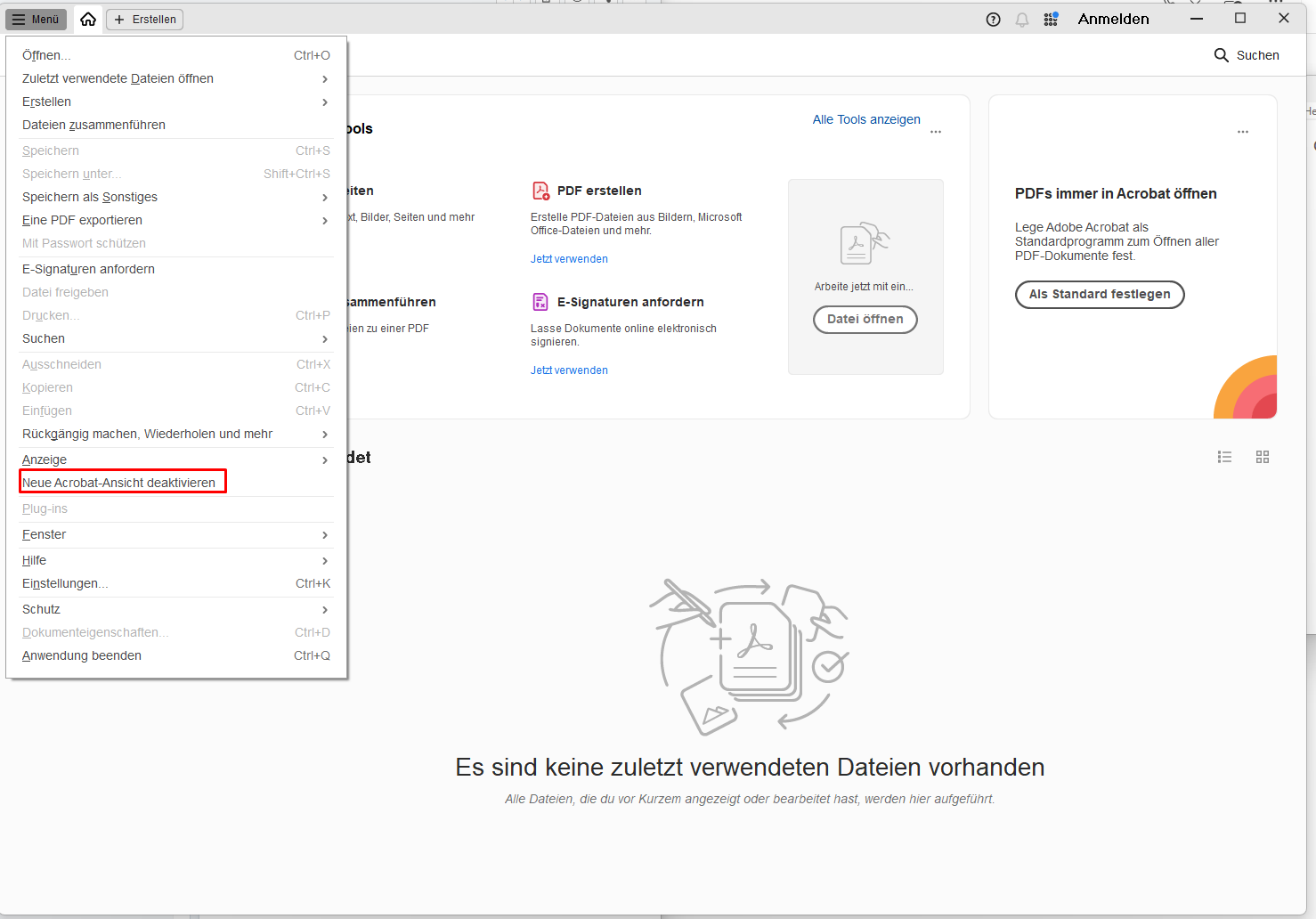Expand the Anzeige submenu

point(324,460)
